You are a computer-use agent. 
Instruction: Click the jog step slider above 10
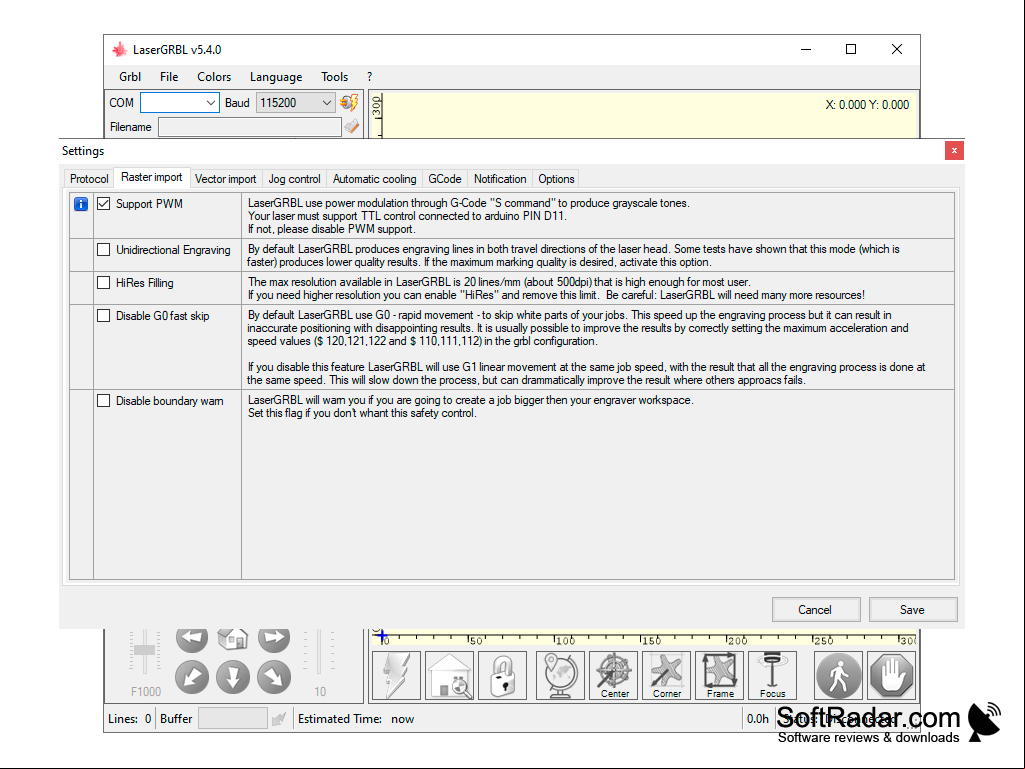click(319, 651)
